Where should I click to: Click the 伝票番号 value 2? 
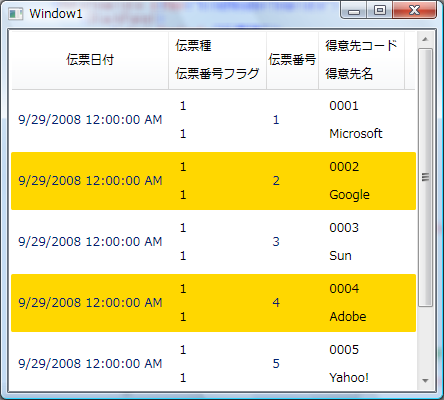(x=276, y=181)
